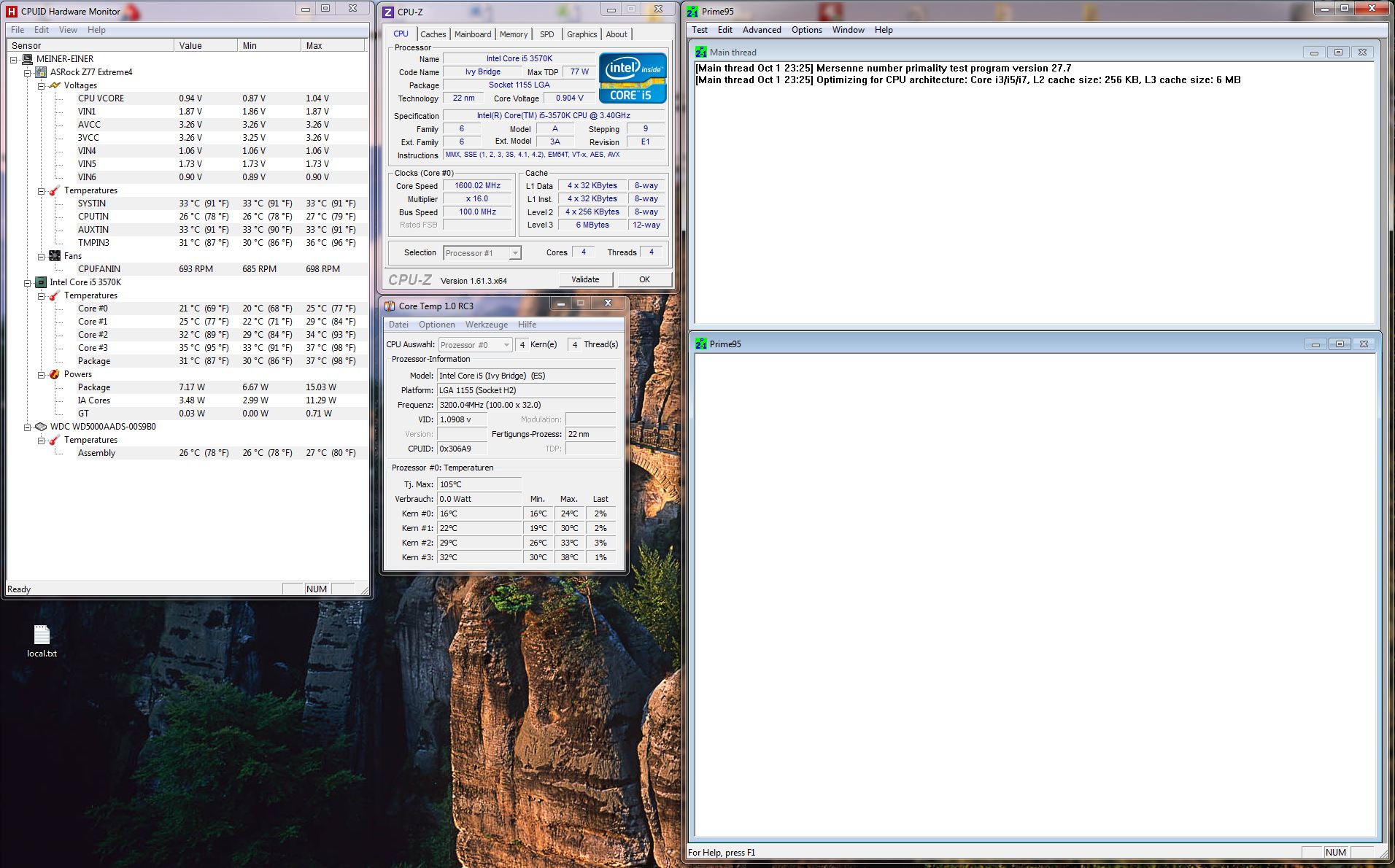1395x868 pixels.
Task: Click the Tj. Max field showing 105°C
Action: coord(479,484)
